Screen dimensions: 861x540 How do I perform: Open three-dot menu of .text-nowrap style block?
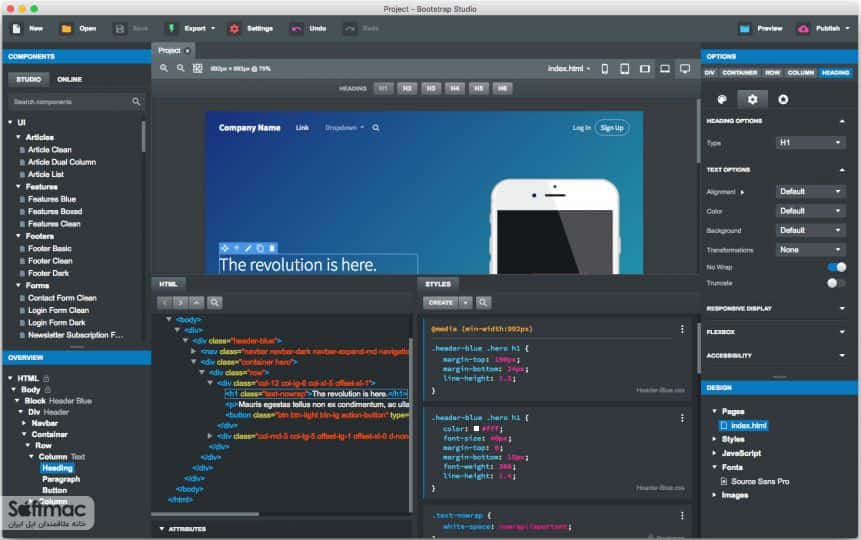[682, 516]
